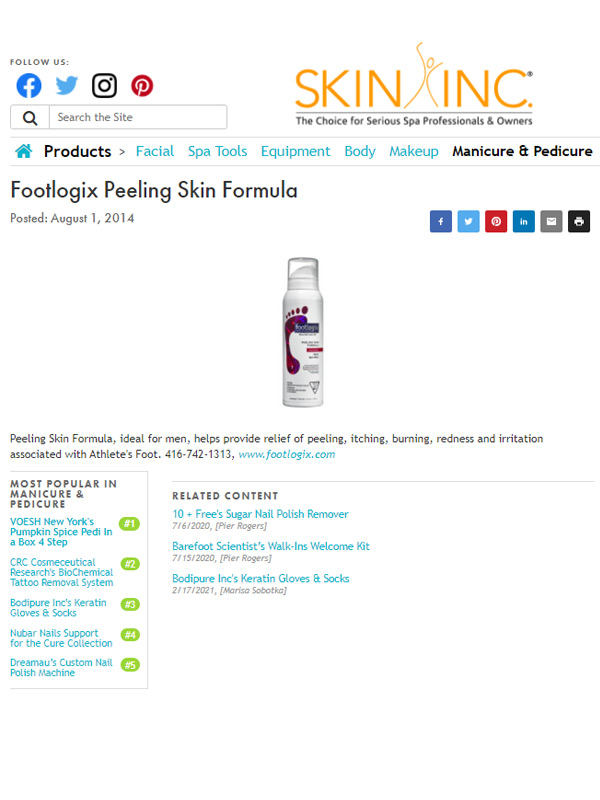The height and width of the screenshot is (800, 600).
Task: Open the Instagram follow icon
Action: click(104, 86)
